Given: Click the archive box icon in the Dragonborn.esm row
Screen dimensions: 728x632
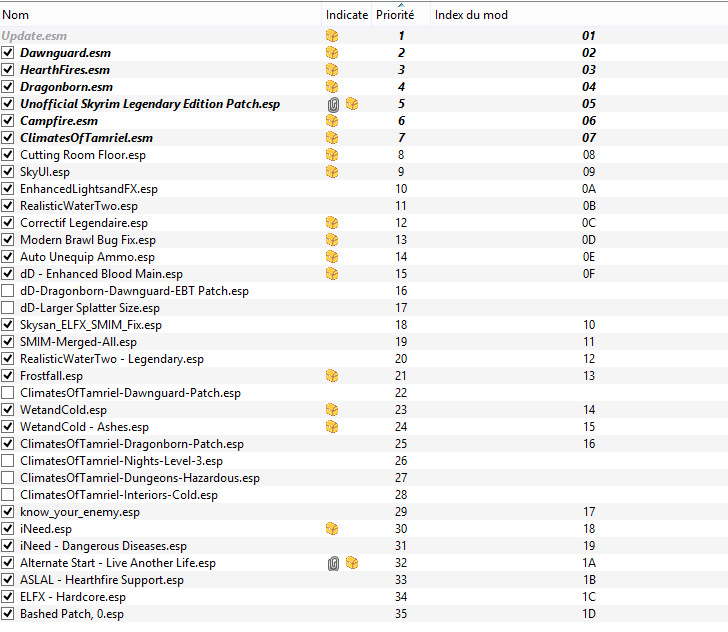Looking at the screenshot, I should (332, 87).
